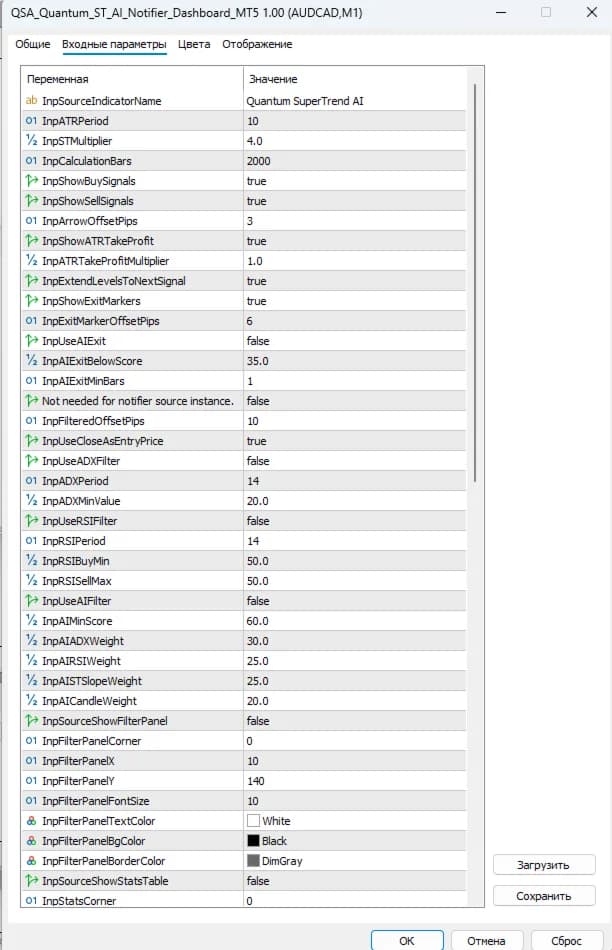This screenshot has width=612, height=950.
Task: Toggle the InpShowExitMarkers value
Action: [x=354, y=301]
